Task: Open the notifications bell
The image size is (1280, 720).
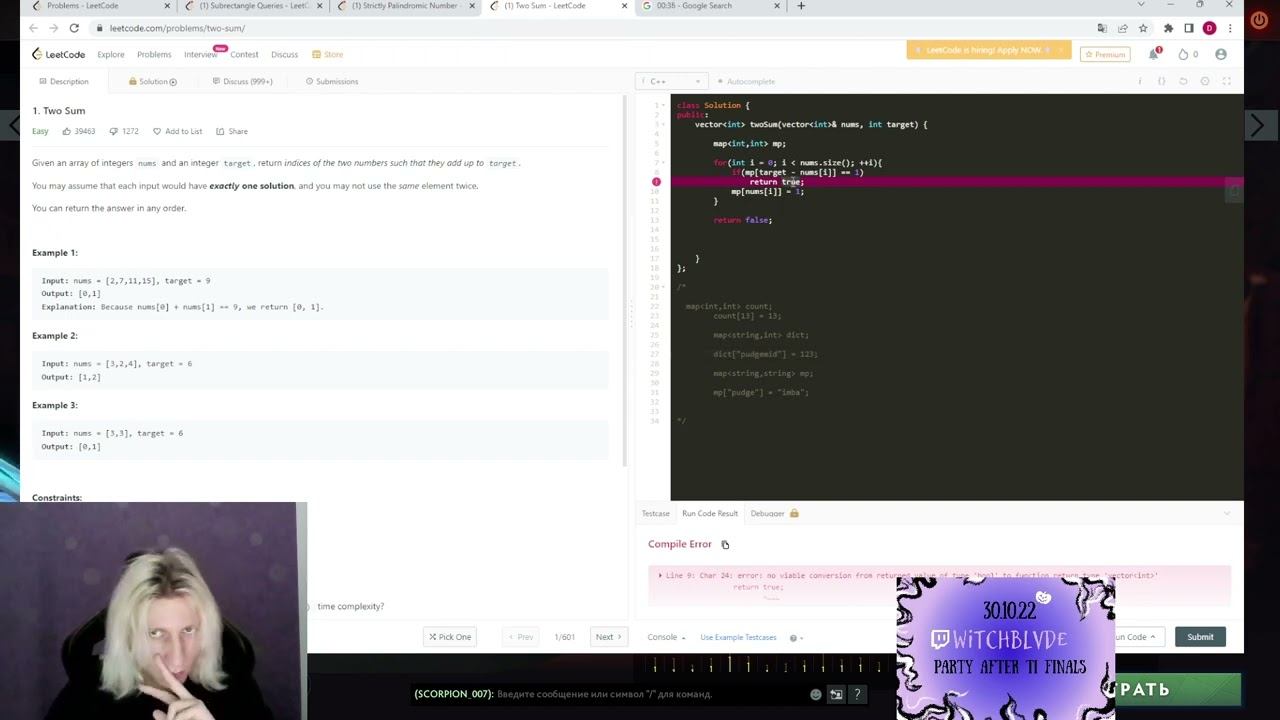Action: (x=1153, y=54)
